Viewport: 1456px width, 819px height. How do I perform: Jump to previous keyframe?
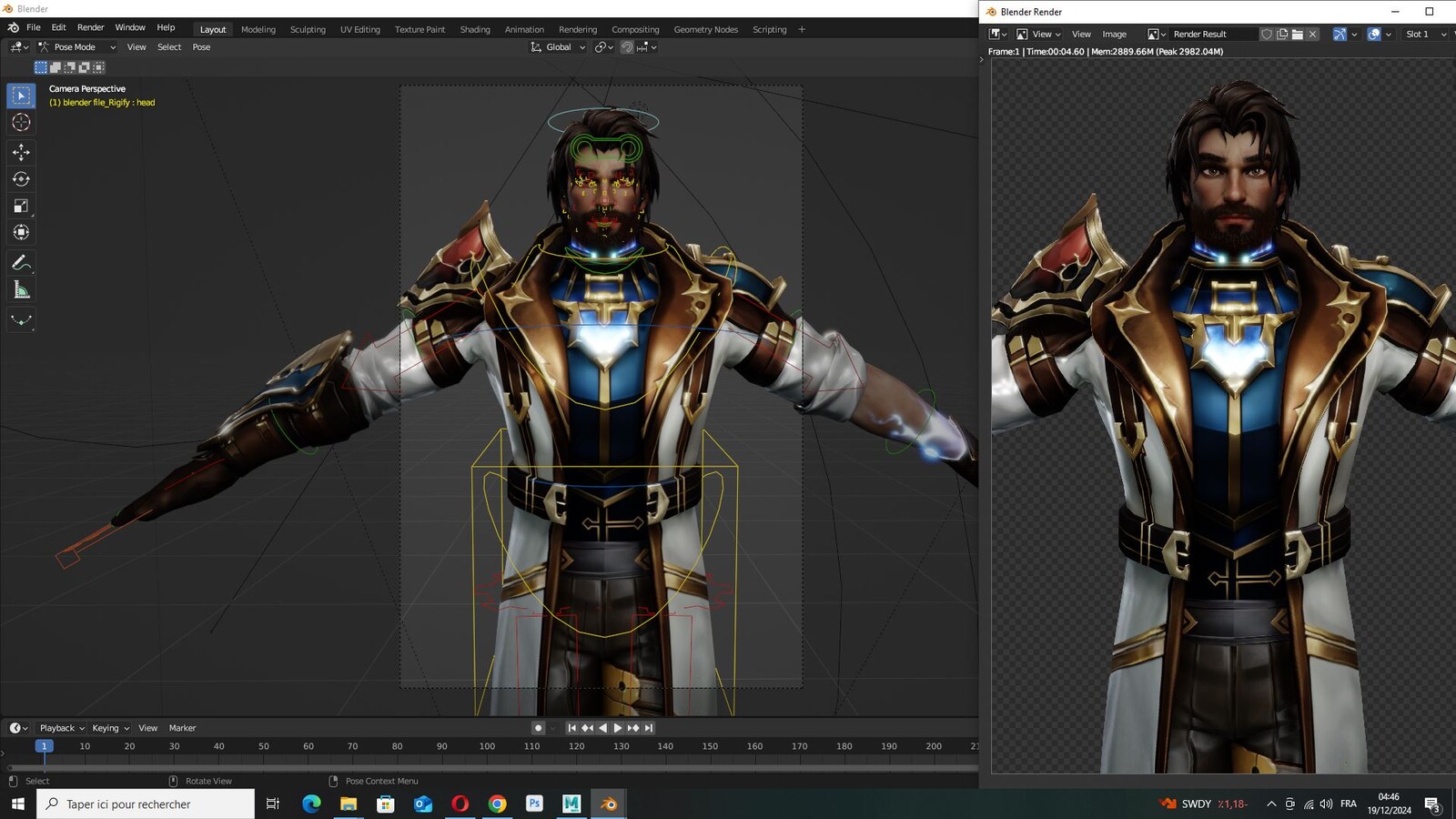587,728
